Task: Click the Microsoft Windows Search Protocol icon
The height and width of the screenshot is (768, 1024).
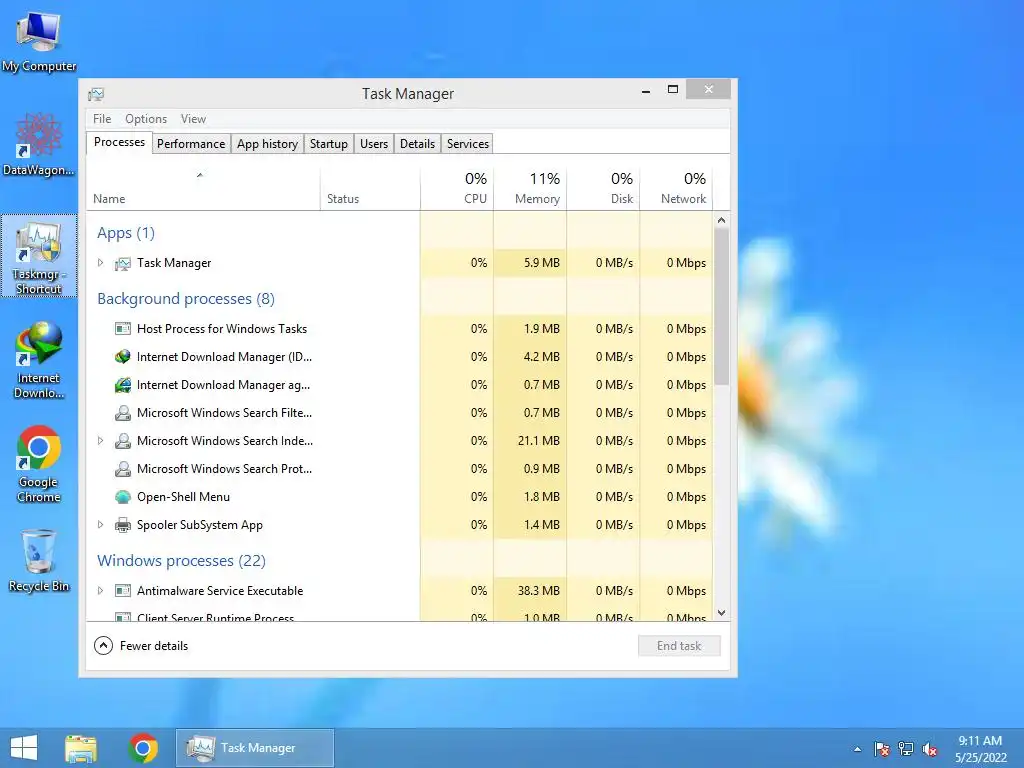Action: point(122,469)
